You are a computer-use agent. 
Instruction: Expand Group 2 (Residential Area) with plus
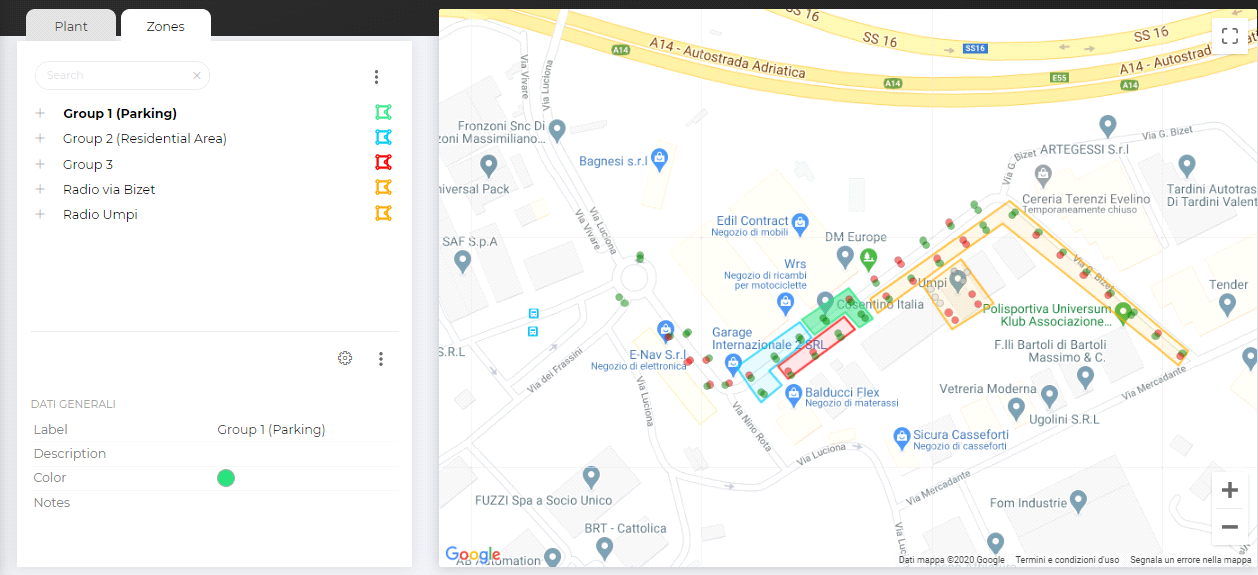pos(40,138)
